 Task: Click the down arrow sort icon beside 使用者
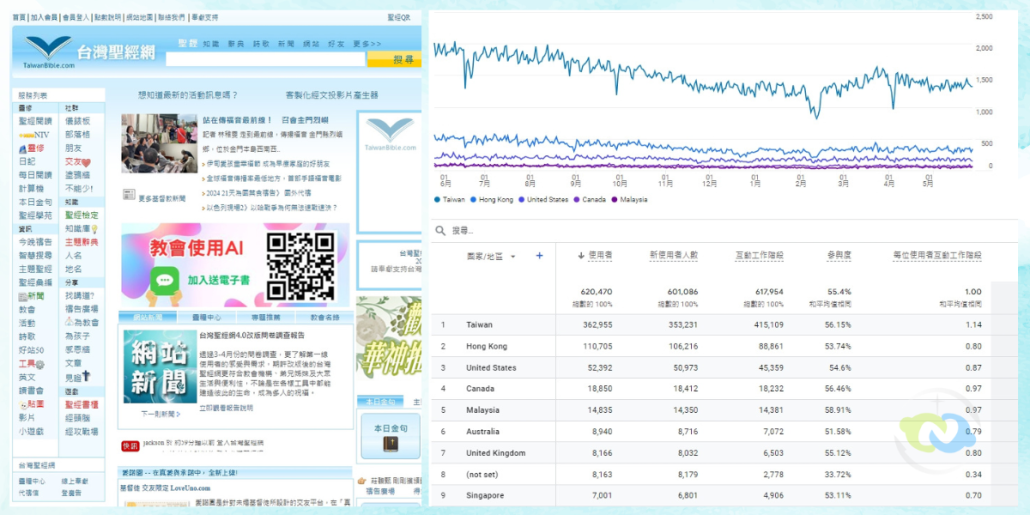581,256
